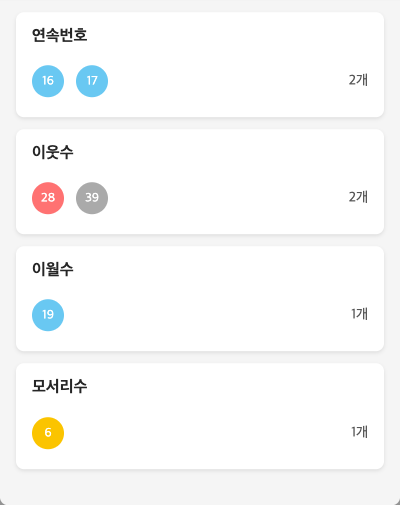400x505 pixels.
Task: Click the 연속번호 section heading
Action: coord(60,35)
